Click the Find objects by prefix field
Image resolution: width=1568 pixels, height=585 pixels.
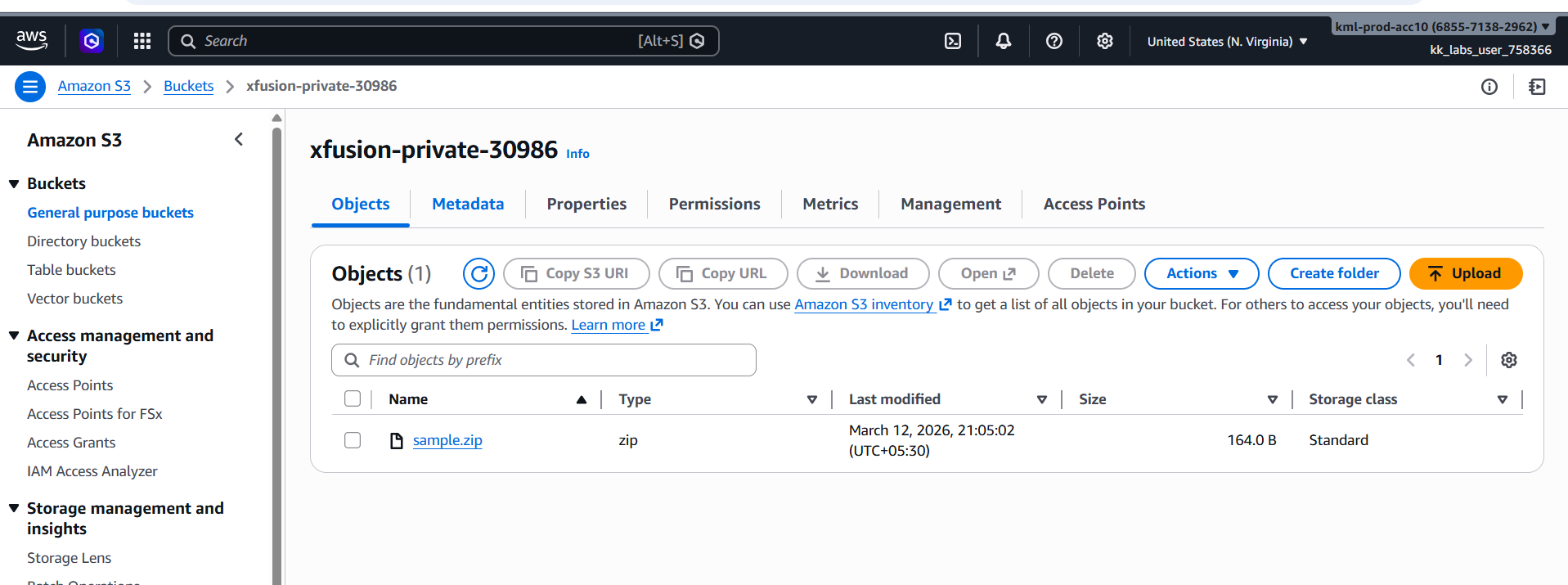click(x=544, y=360)
